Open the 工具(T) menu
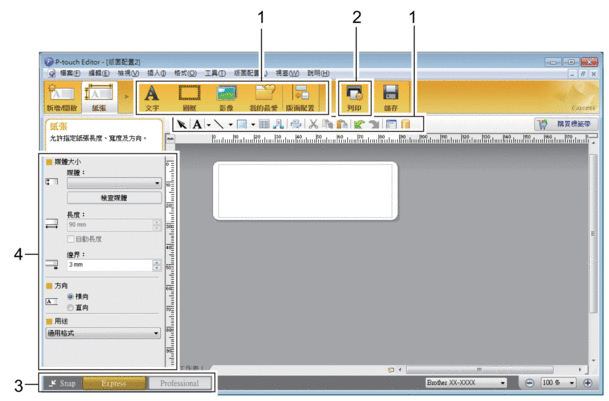 tap(215, 73)
